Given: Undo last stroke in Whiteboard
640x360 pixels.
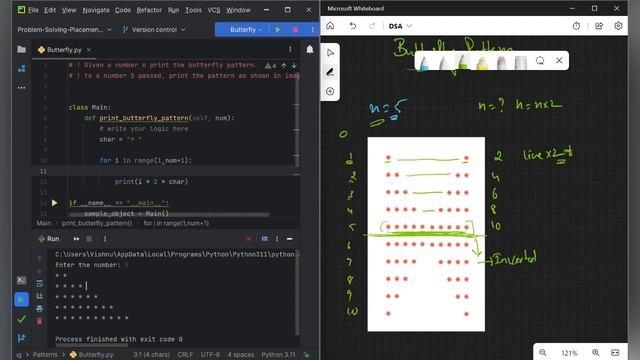Looking at the screenshot, I should tap(353, 26).
